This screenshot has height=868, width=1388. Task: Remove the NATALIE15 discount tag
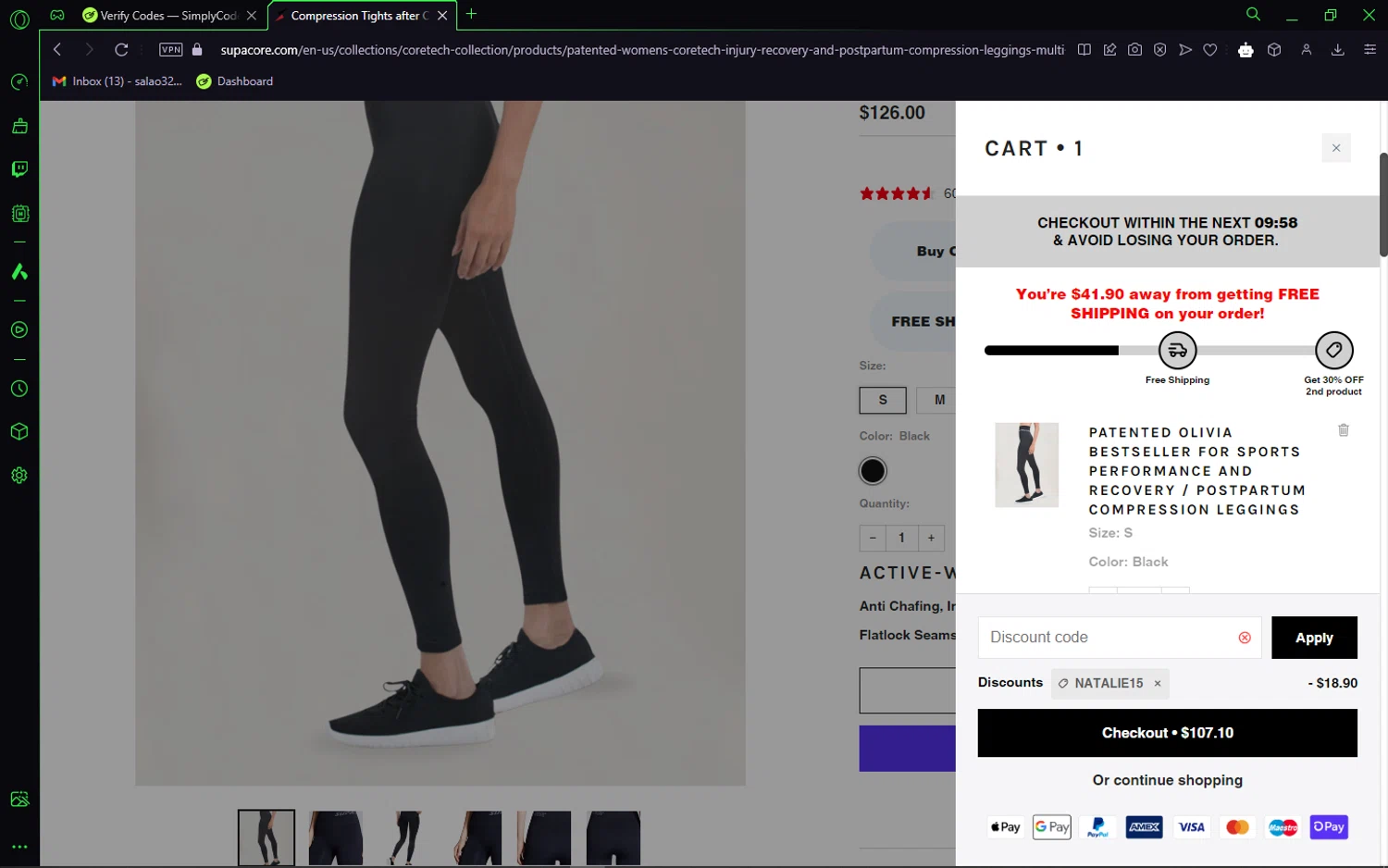click(x=1158, y=684)
